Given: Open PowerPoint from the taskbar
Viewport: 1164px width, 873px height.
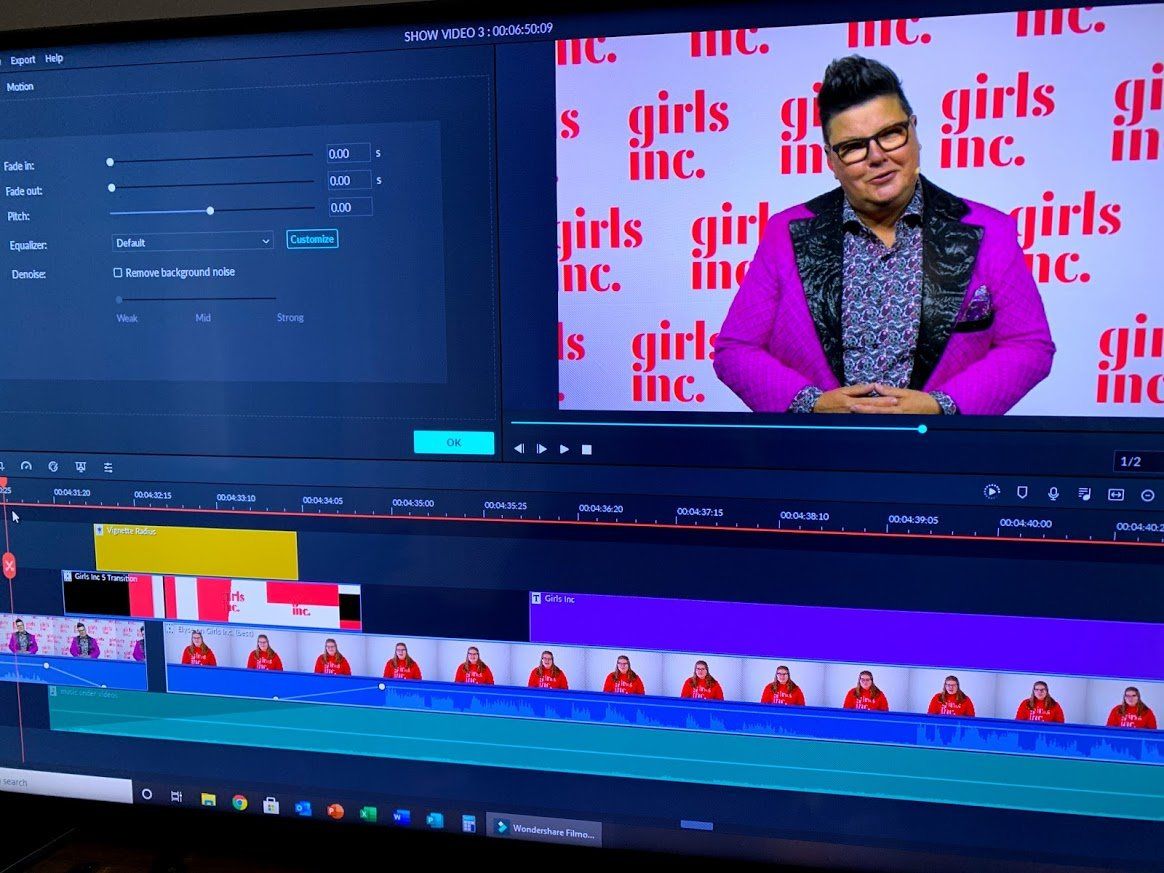Looking at the screenshot, I should click(335, 811).
